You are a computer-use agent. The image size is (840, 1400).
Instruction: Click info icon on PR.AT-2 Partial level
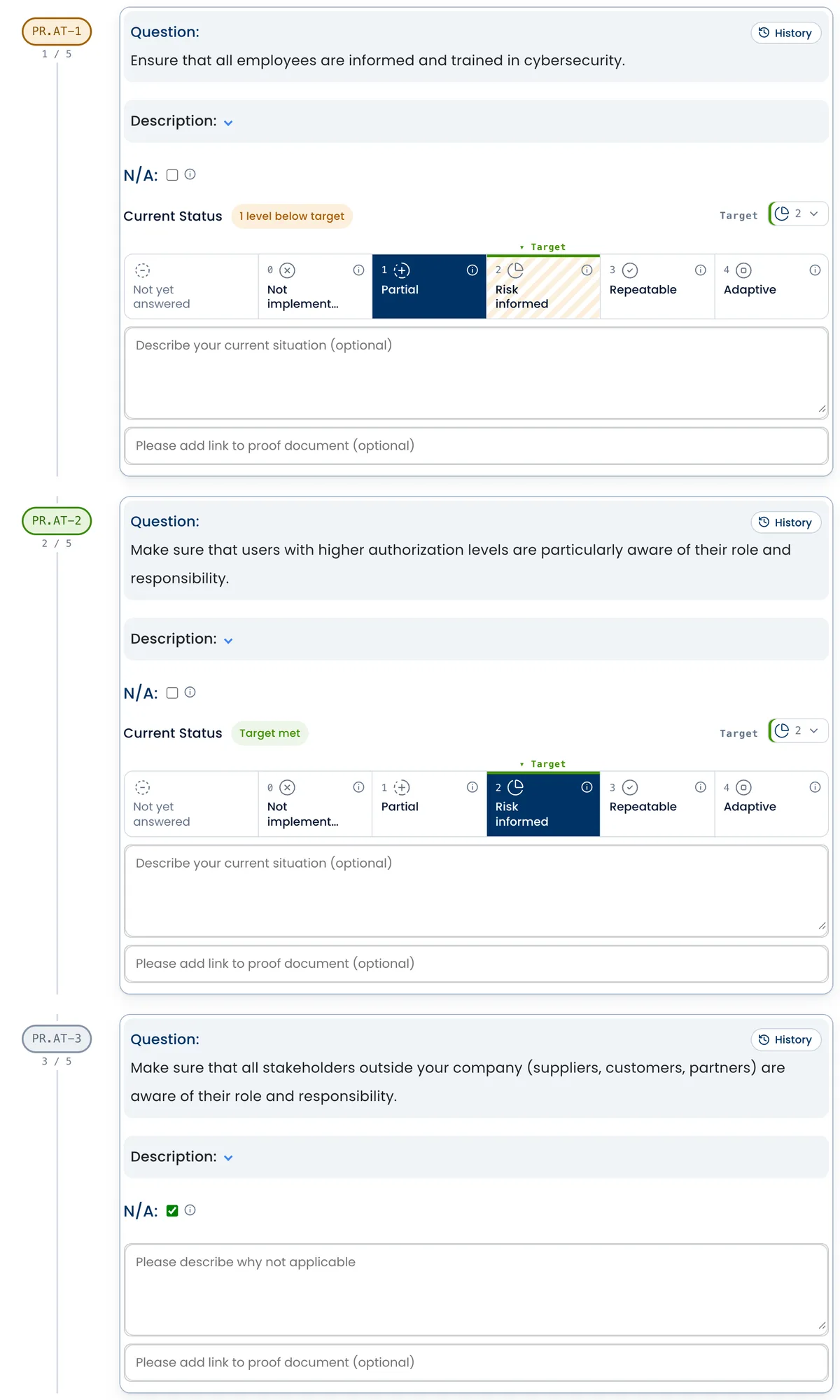[472, 787]
